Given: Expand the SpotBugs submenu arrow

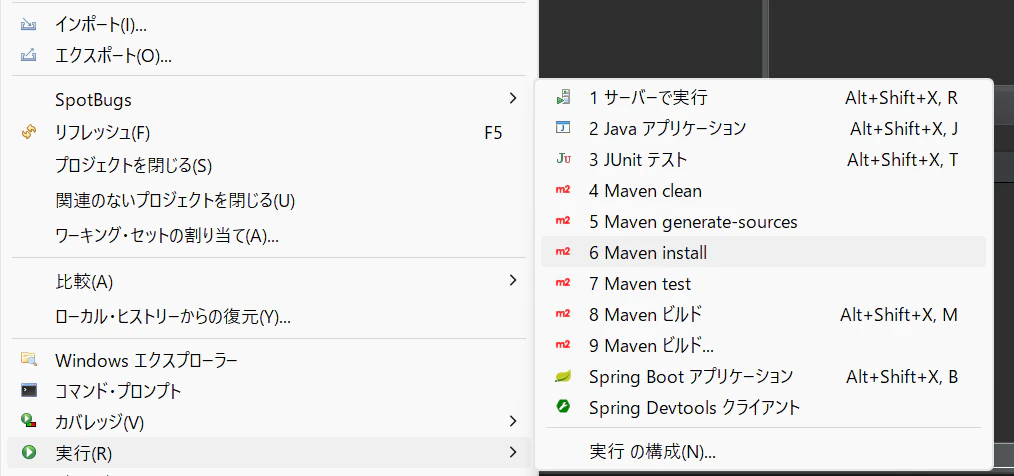Looking at the screenshot, I should click(x=513, y=98).
